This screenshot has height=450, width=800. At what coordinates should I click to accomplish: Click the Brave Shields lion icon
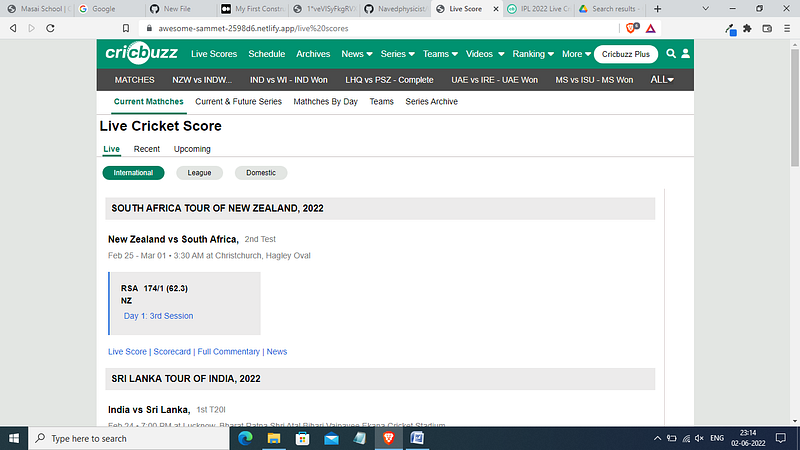(632, 28)
